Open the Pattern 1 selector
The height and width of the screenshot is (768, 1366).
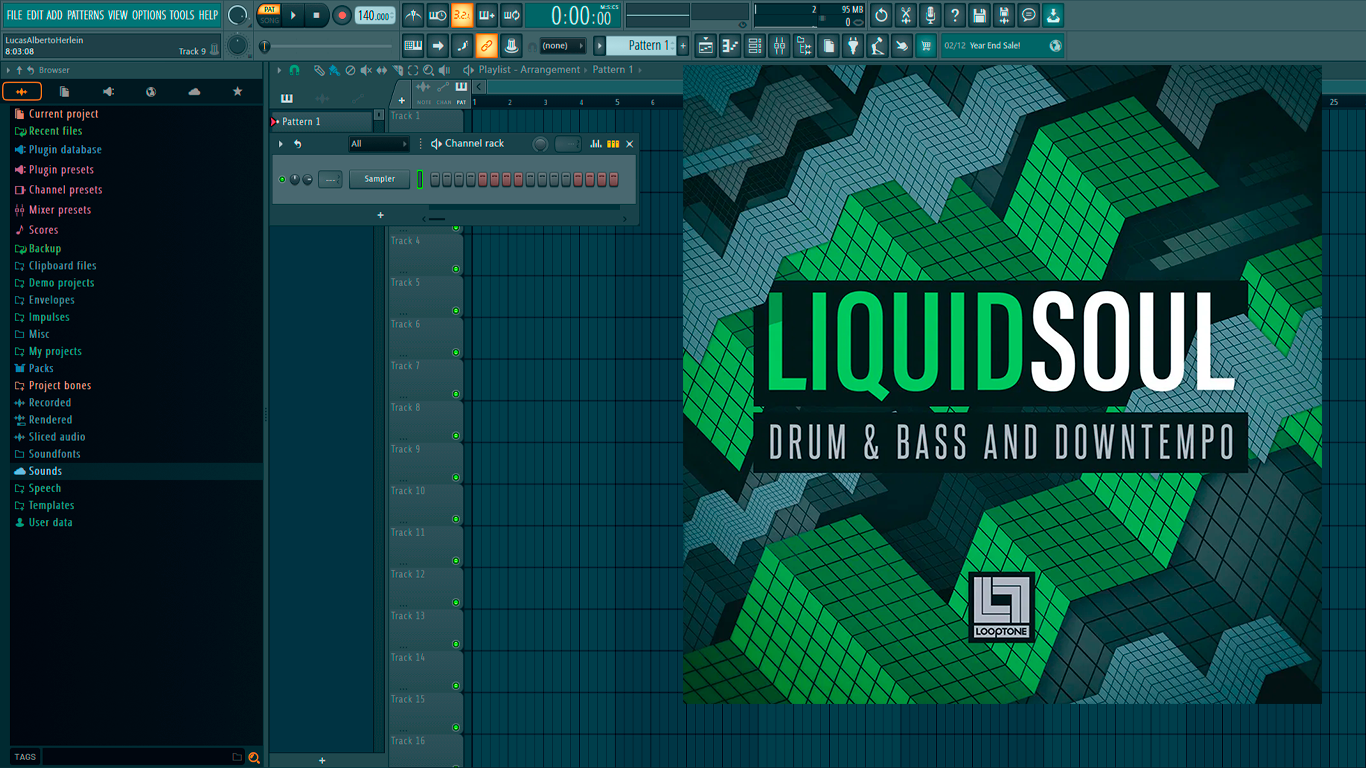pos(643,45)
